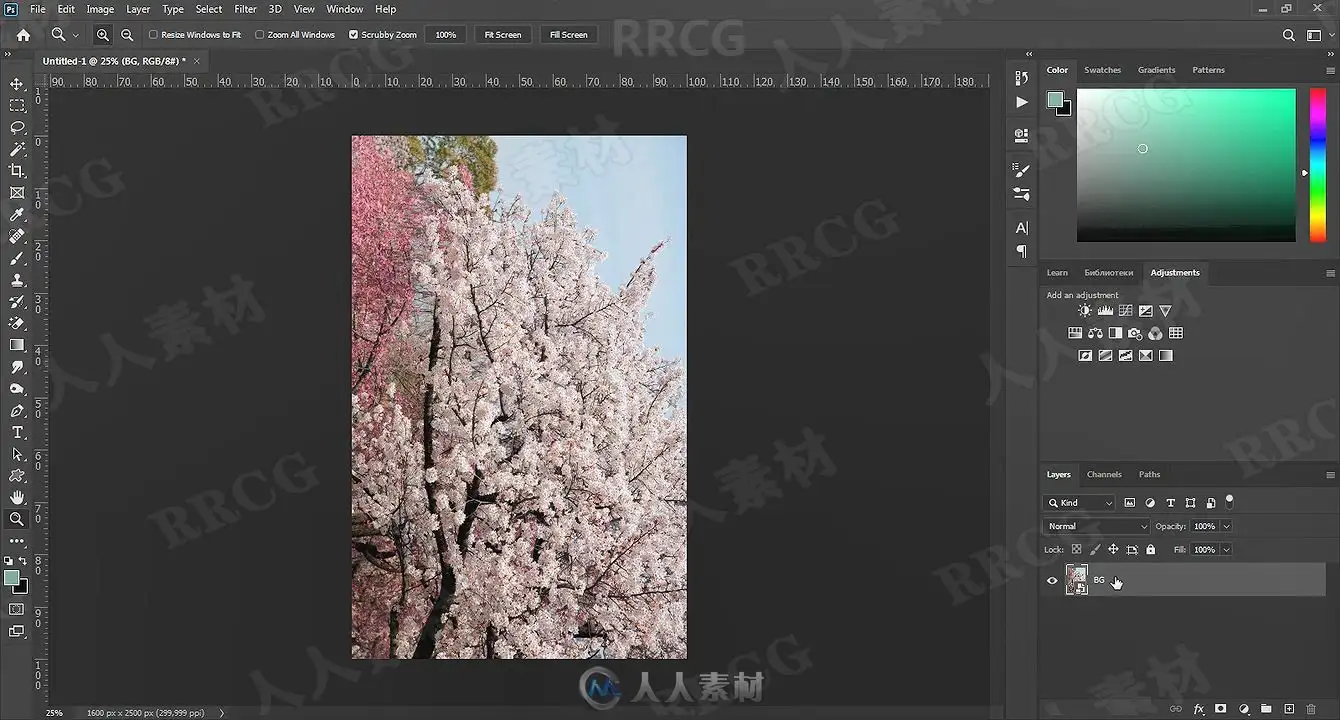The height and width of the screenshot is (720, 1340).
Task: Hide the BG layer with the eye
Action: point(1051,580)
